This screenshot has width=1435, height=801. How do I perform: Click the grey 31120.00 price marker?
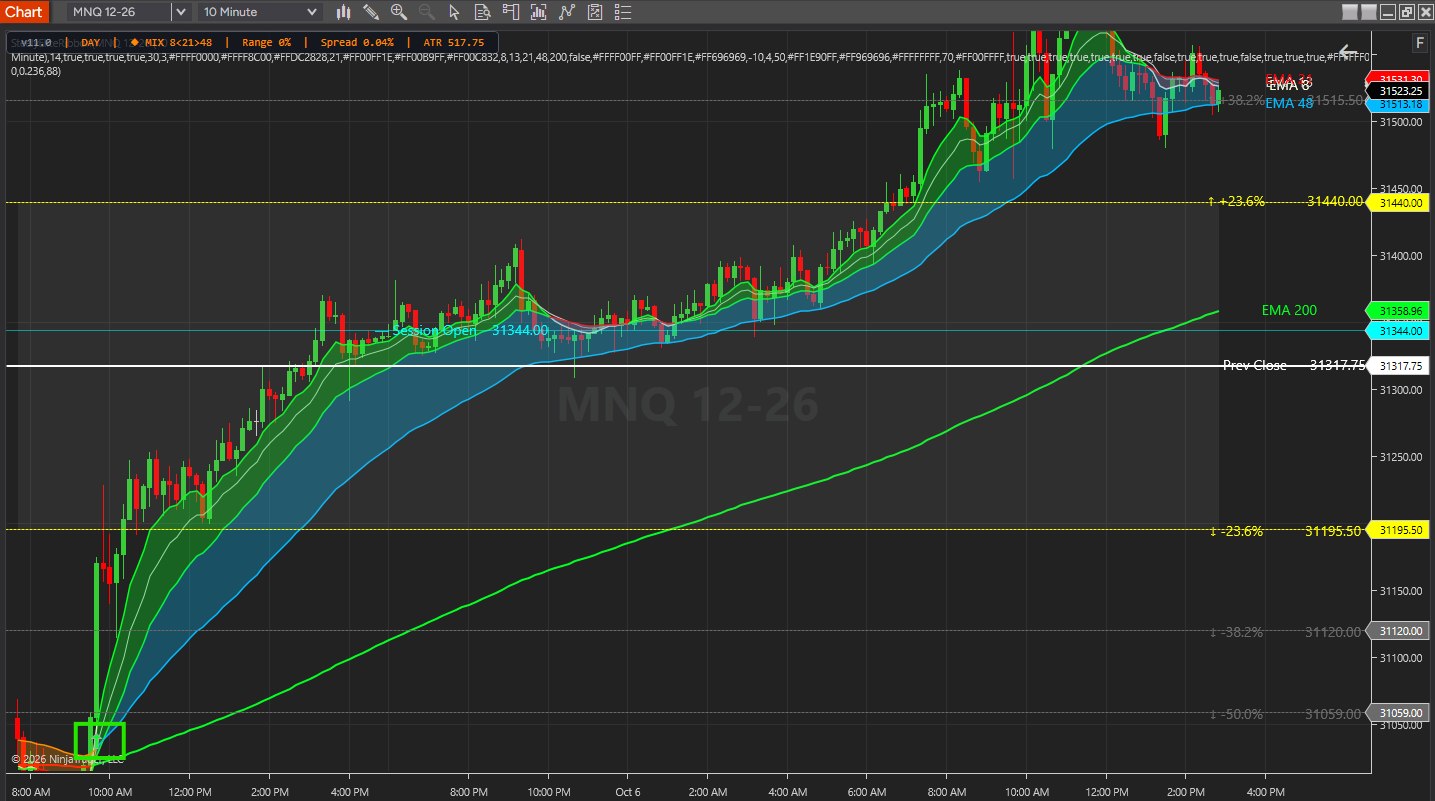click(x=1400, y=631)
